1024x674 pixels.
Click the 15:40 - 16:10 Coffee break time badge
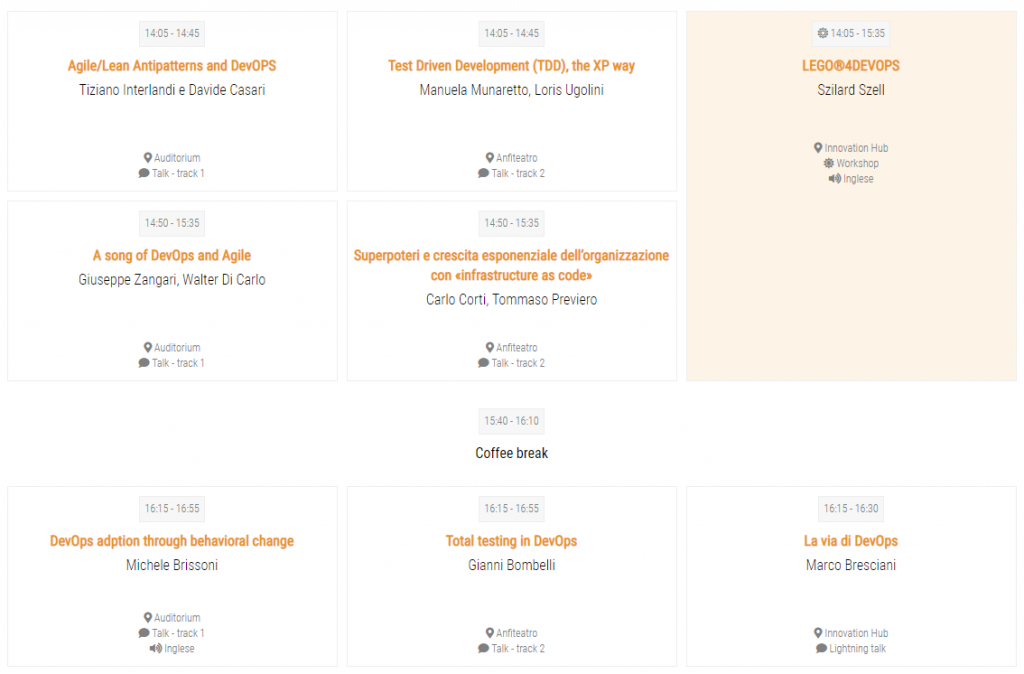pyautogui.click(x=511, y=421)
